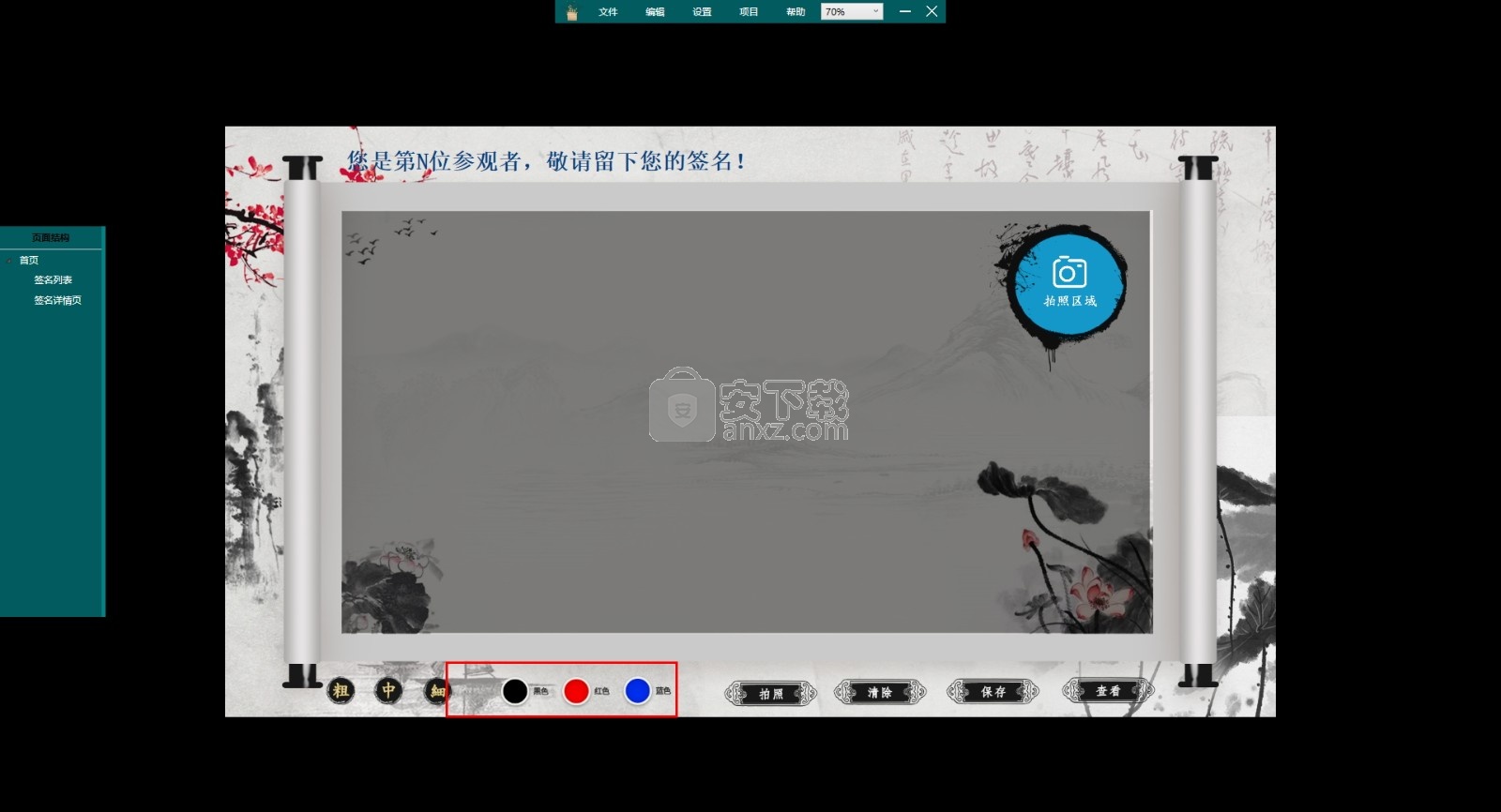Screen dimensions: 1501x812
Task: Select 签名列表 in the page structure tree
Action: [x=53, y=280]
